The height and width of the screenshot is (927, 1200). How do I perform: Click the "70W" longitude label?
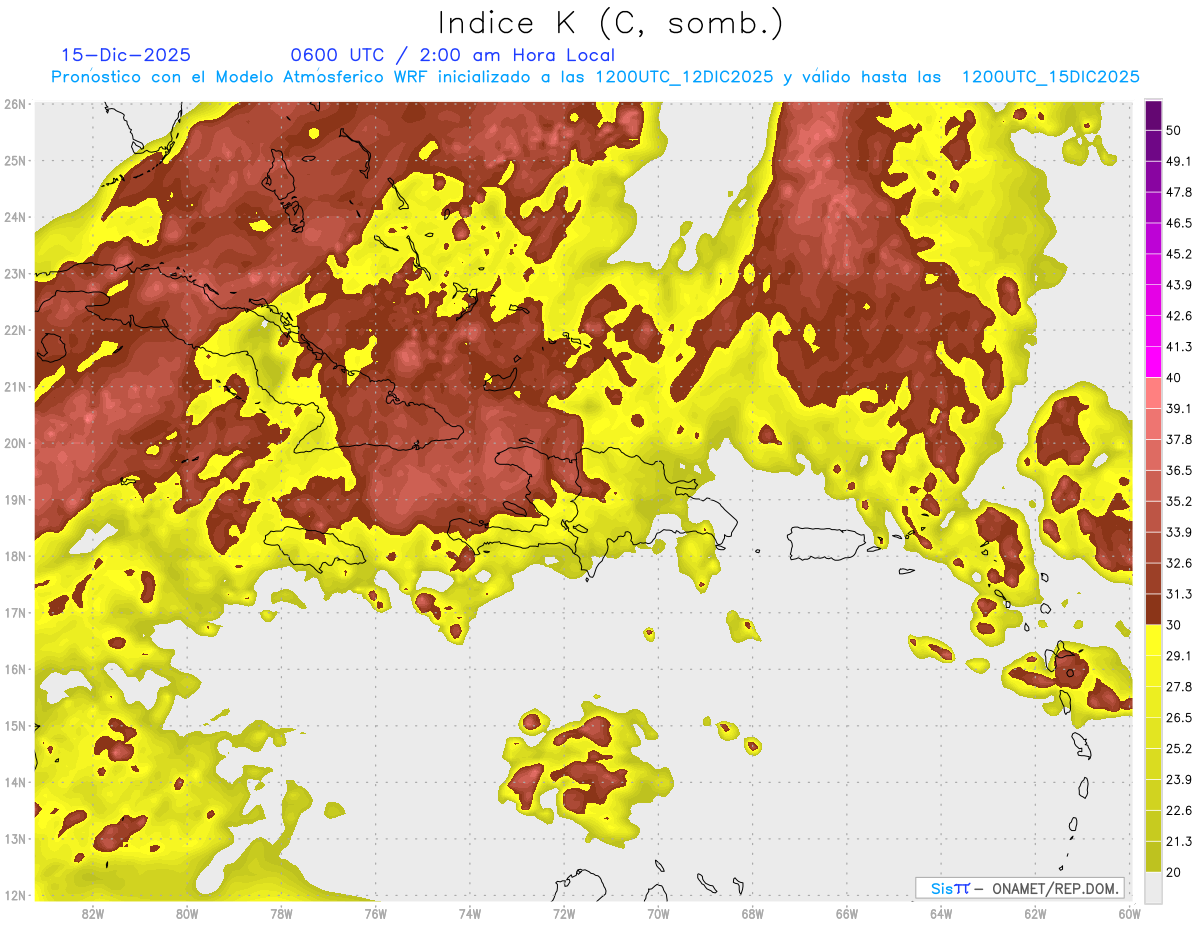(x=658, y=914)
